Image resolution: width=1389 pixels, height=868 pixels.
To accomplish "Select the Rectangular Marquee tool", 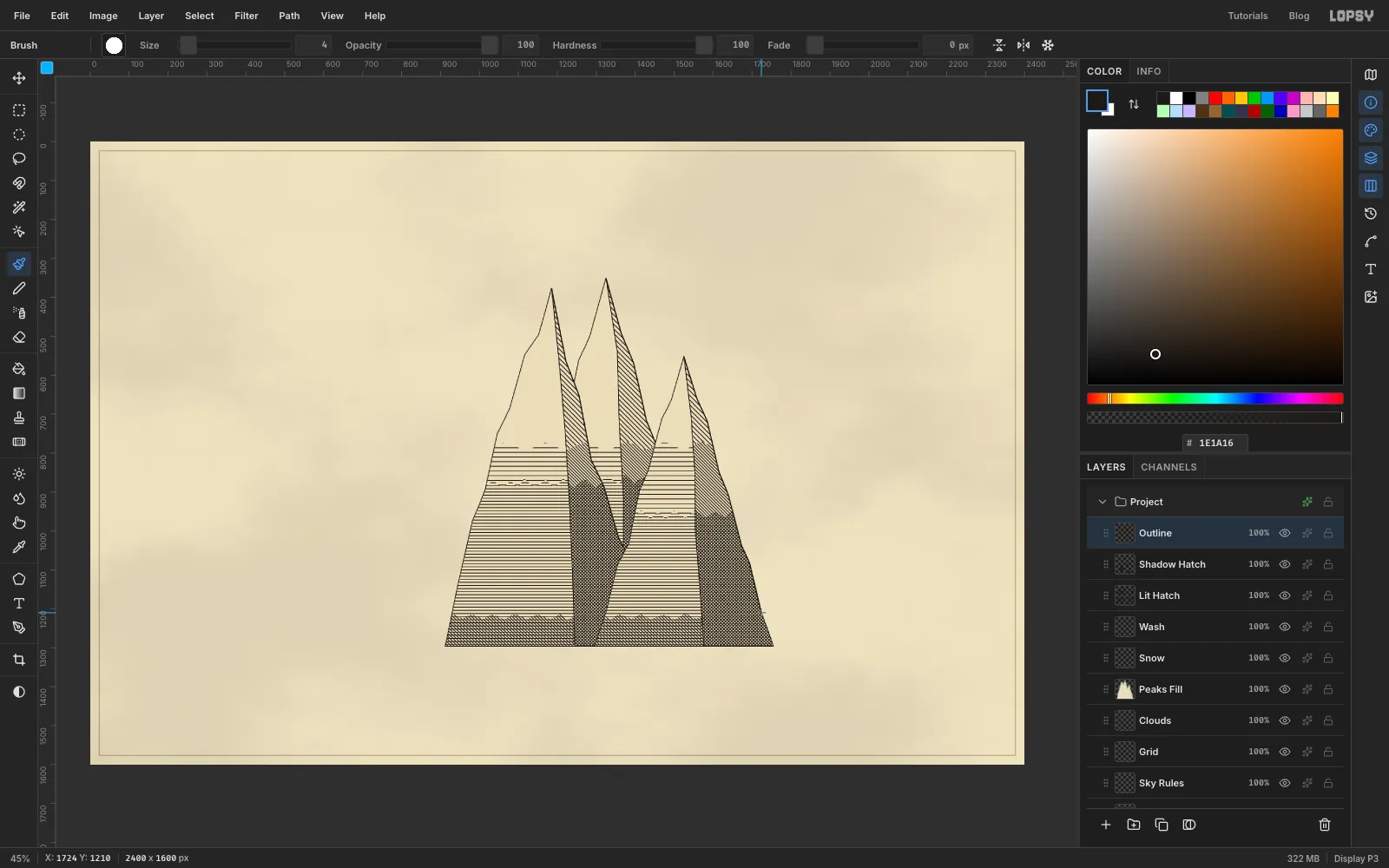I will click(x=18, y=110).
